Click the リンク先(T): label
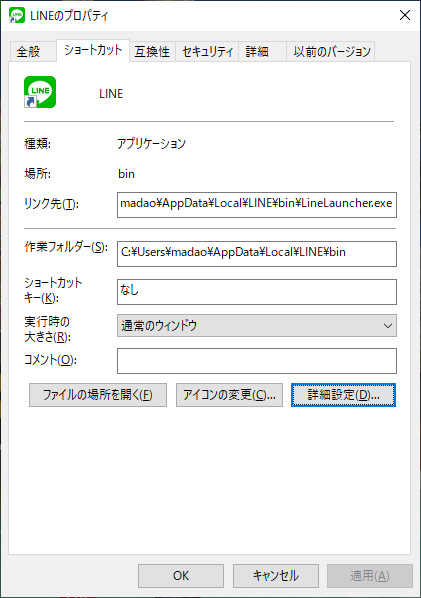 [x=51, y=204]
